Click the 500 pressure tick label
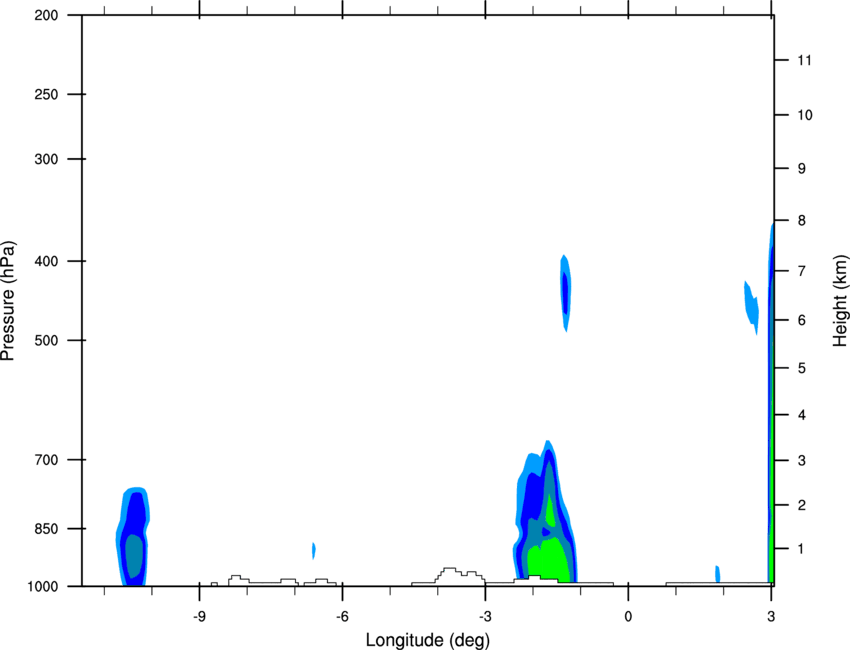Screen dimensions: 850x650 click(46, 340)
